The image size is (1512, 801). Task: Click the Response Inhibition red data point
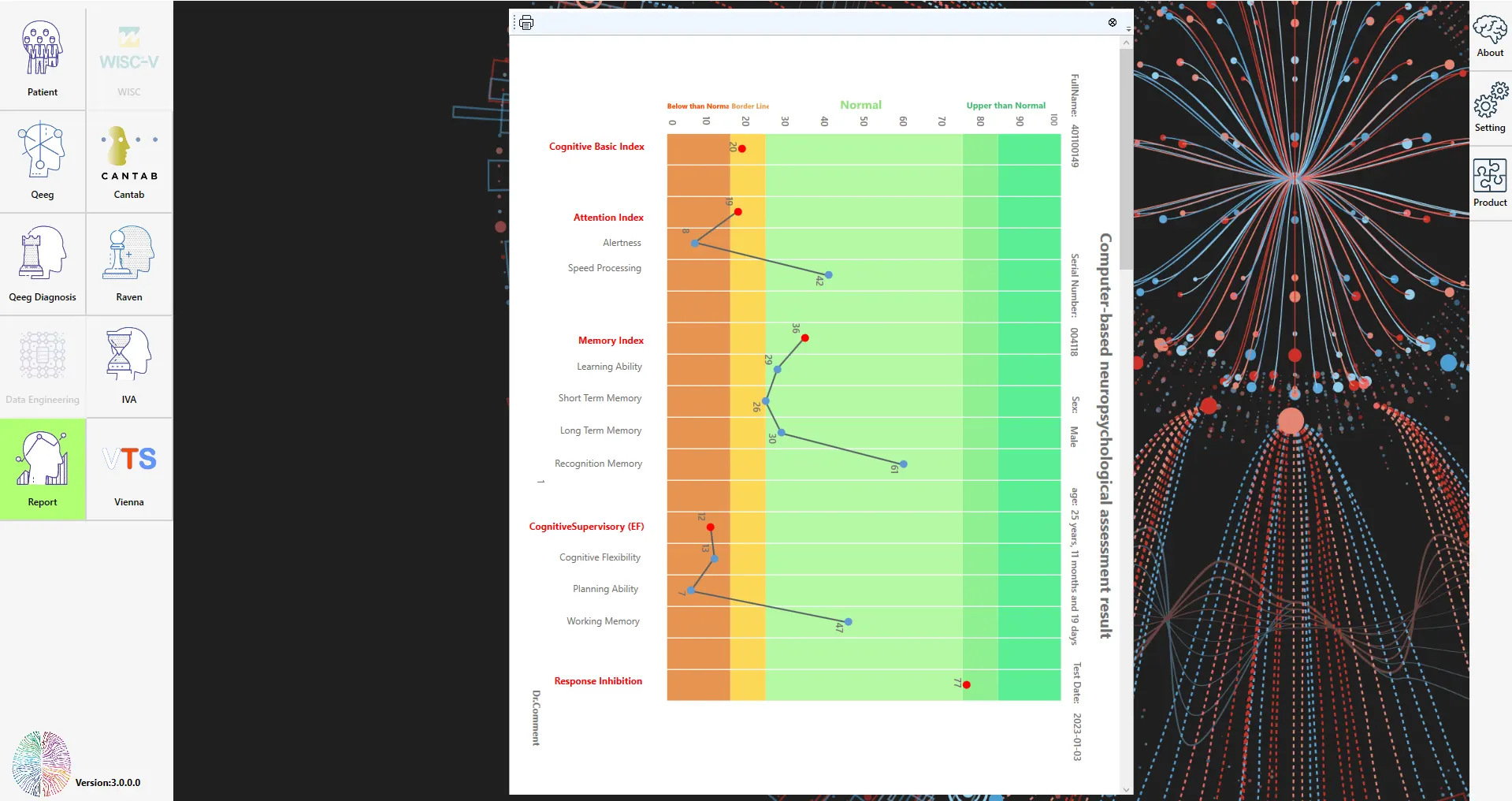pyautogui.click(x=967, y=685)
